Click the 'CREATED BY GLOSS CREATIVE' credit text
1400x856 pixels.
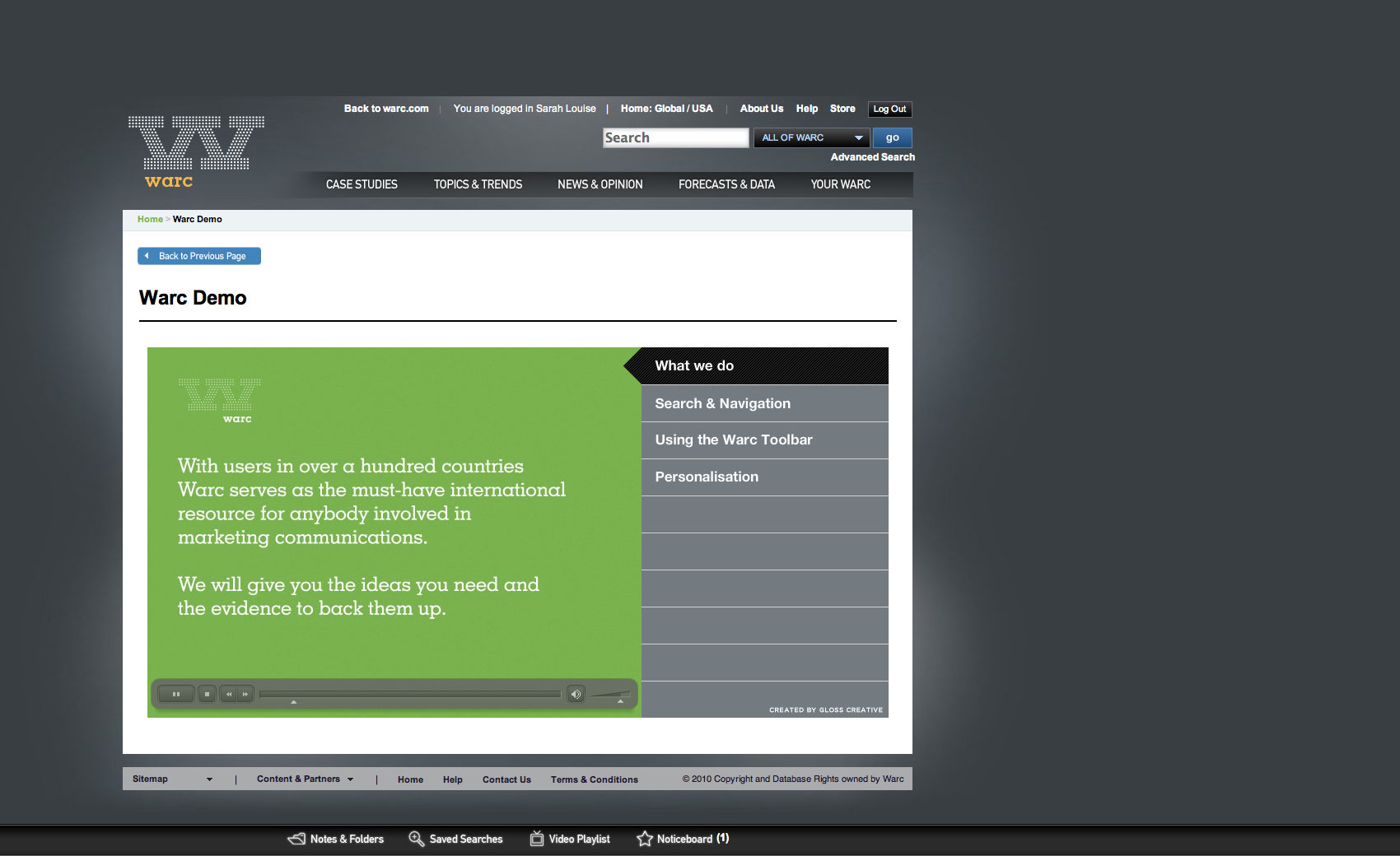tap(826, 709)
